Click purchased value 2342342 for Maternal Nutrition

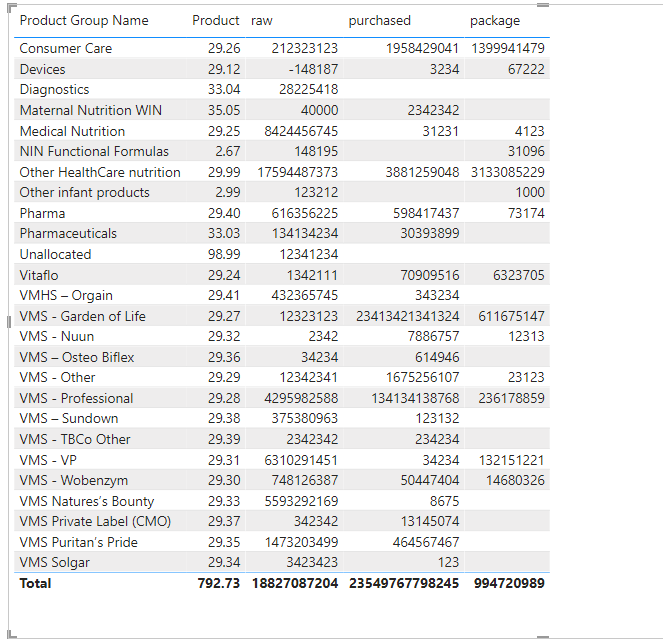(433, 110)
